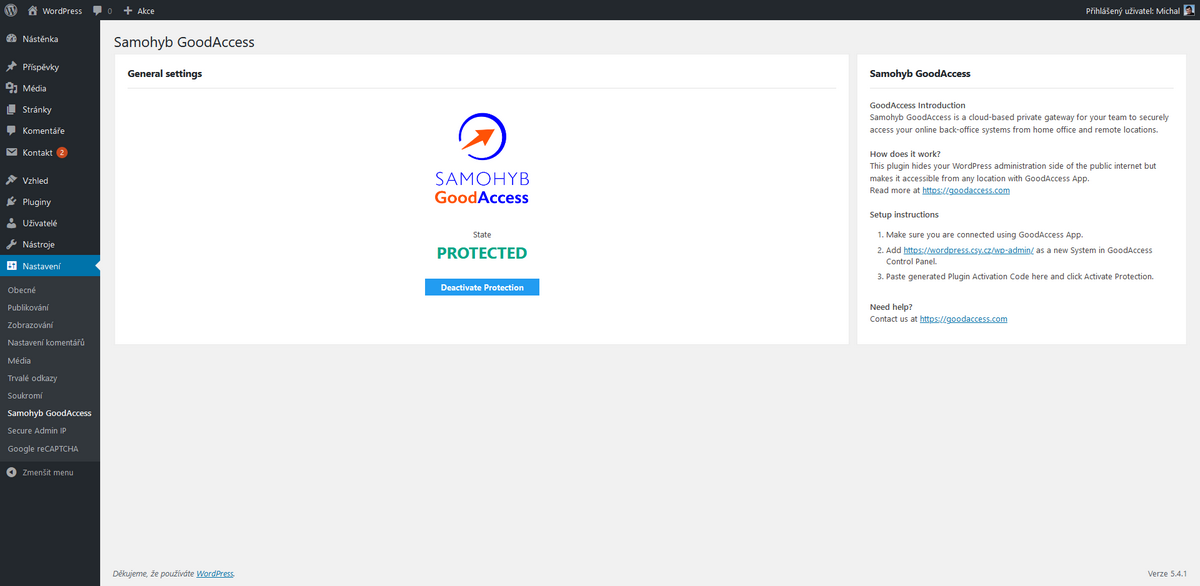
Task: Open goodaccess.com link under Need help
Action: click(x=963, y=319)
